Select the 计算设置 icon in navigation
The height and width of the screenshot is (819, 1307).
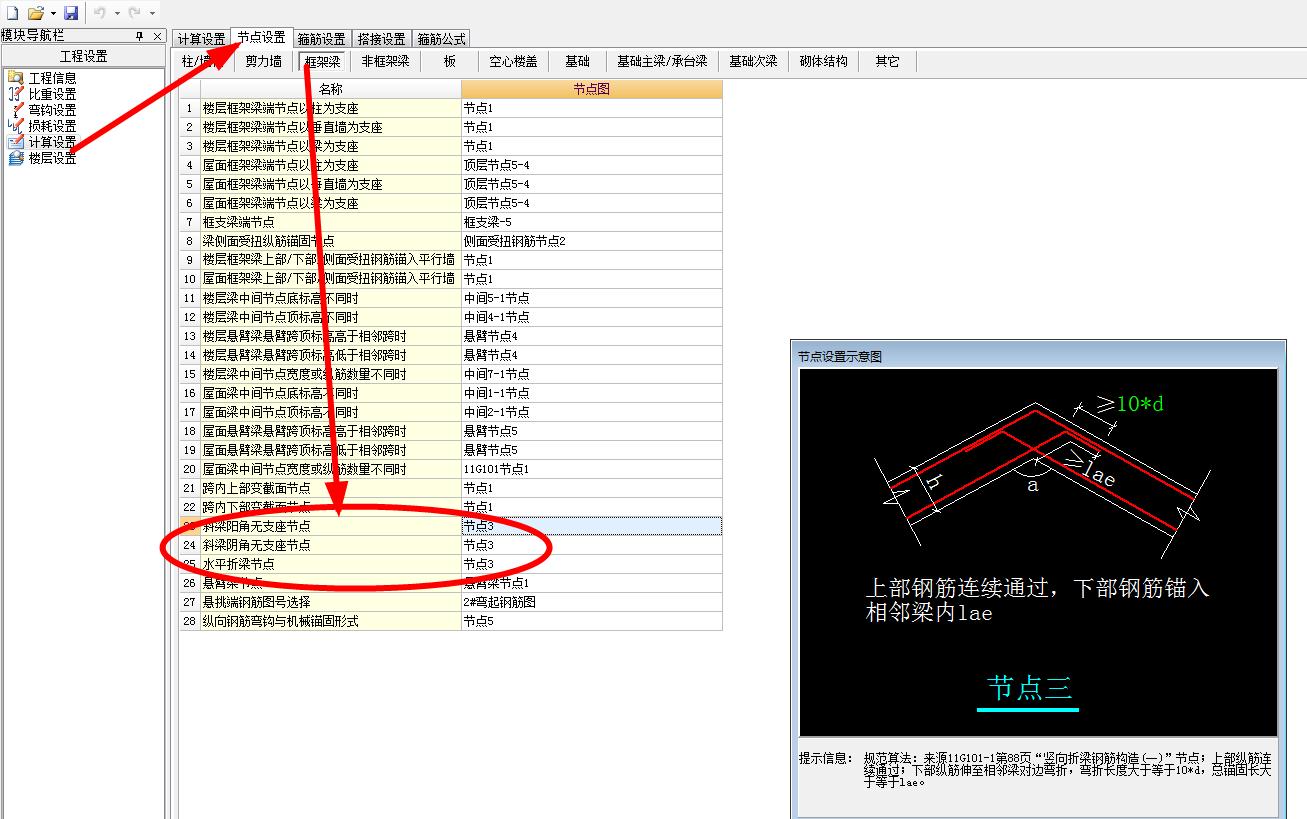pyautogui.click(x=15, y=141)
